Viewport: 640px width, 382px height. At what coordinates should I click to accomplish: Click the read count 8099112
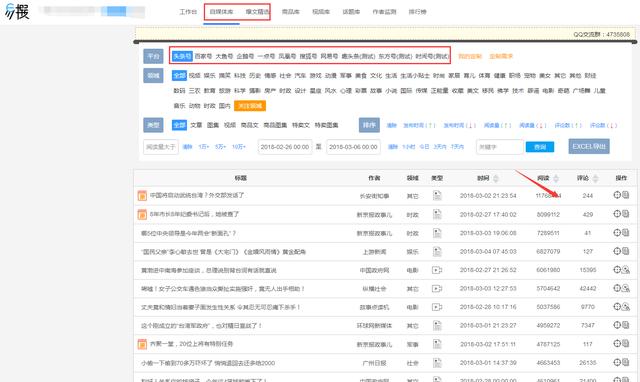click(548, 214)
